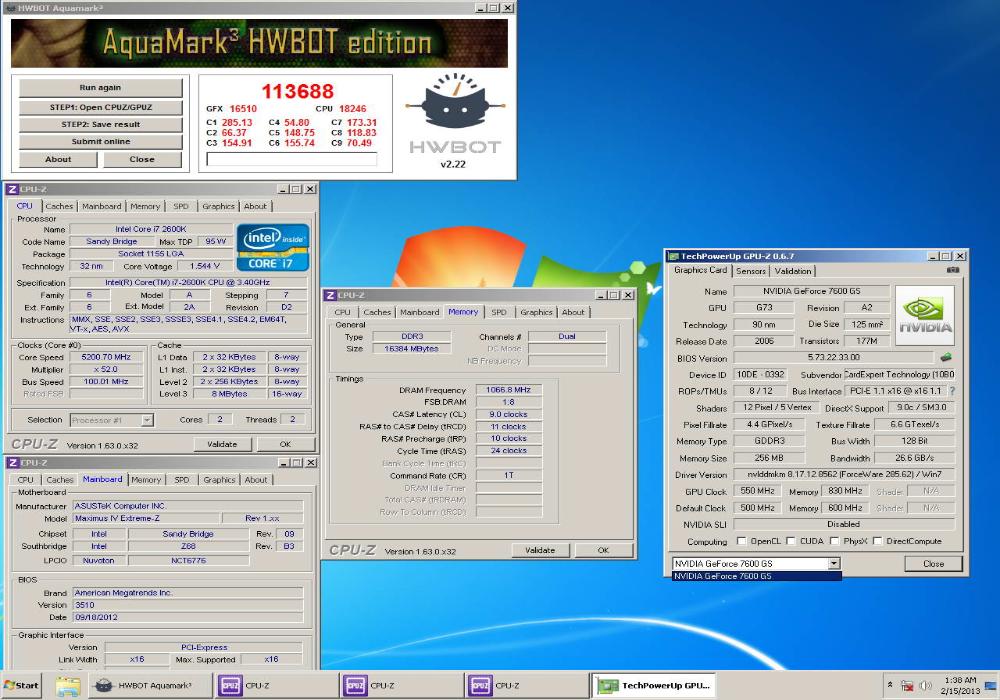The image size is (1000, 700).
Task: Click OK in CPU-Z Memory window
Action: [603, 550]
